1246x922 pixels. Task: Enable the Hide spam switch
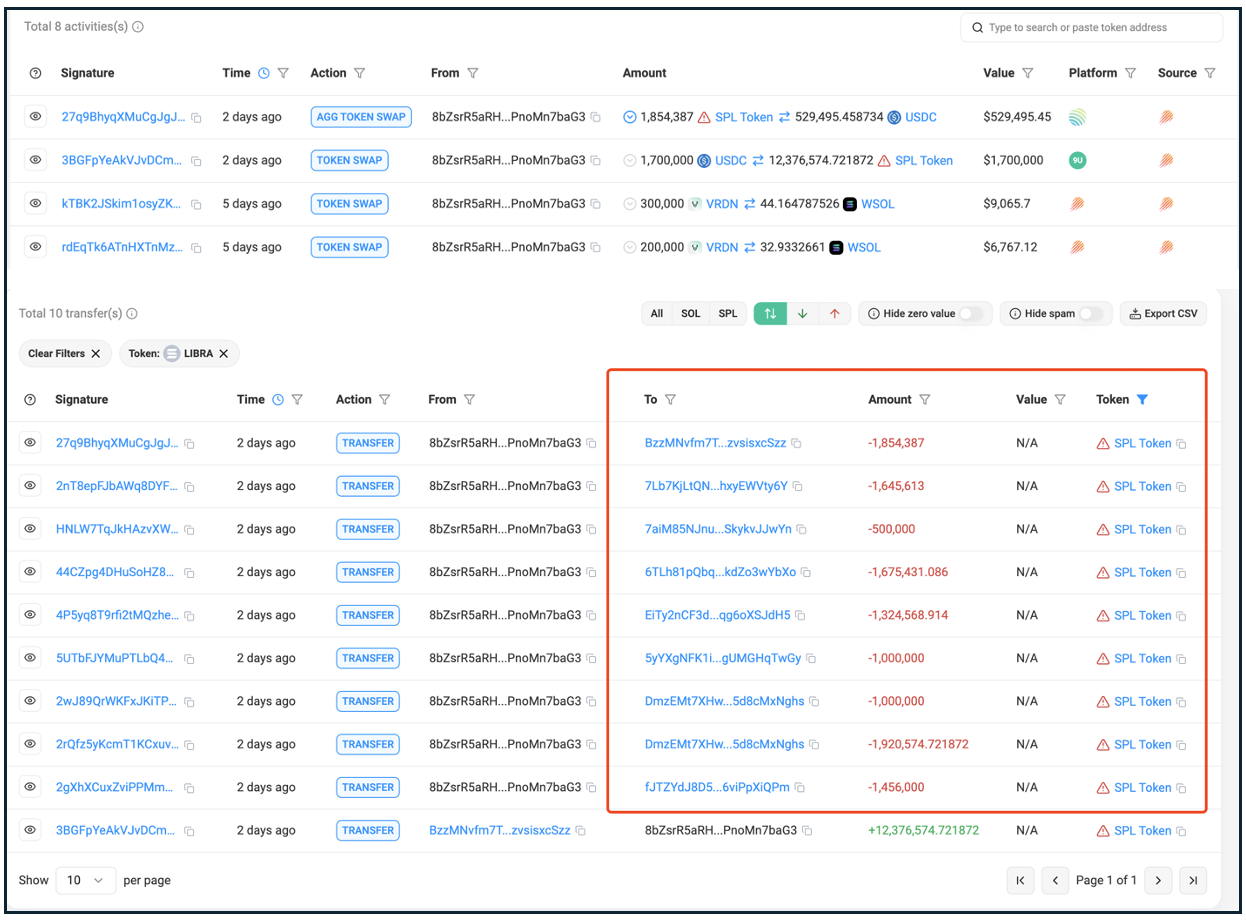point(1090,314)
